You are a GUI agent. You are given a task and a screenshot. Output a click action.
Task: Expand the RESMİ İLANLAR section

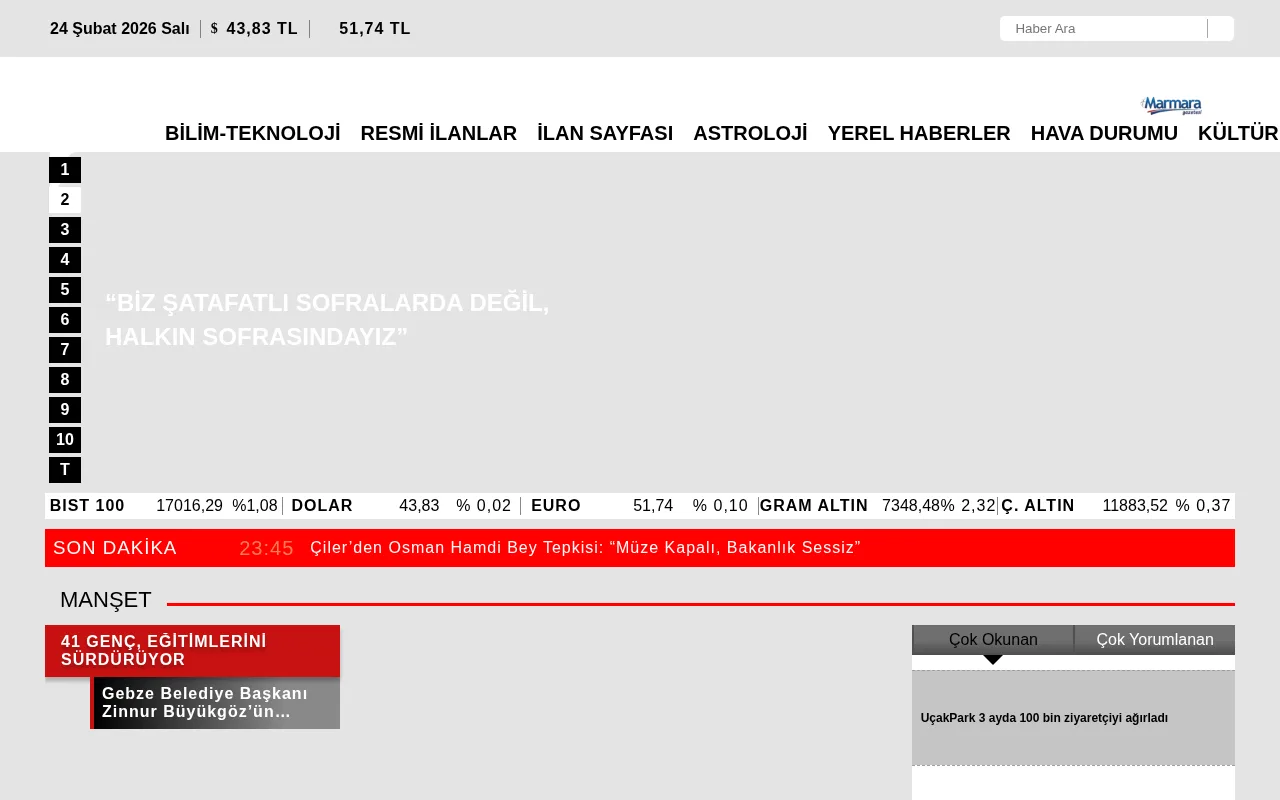(439, 133)
